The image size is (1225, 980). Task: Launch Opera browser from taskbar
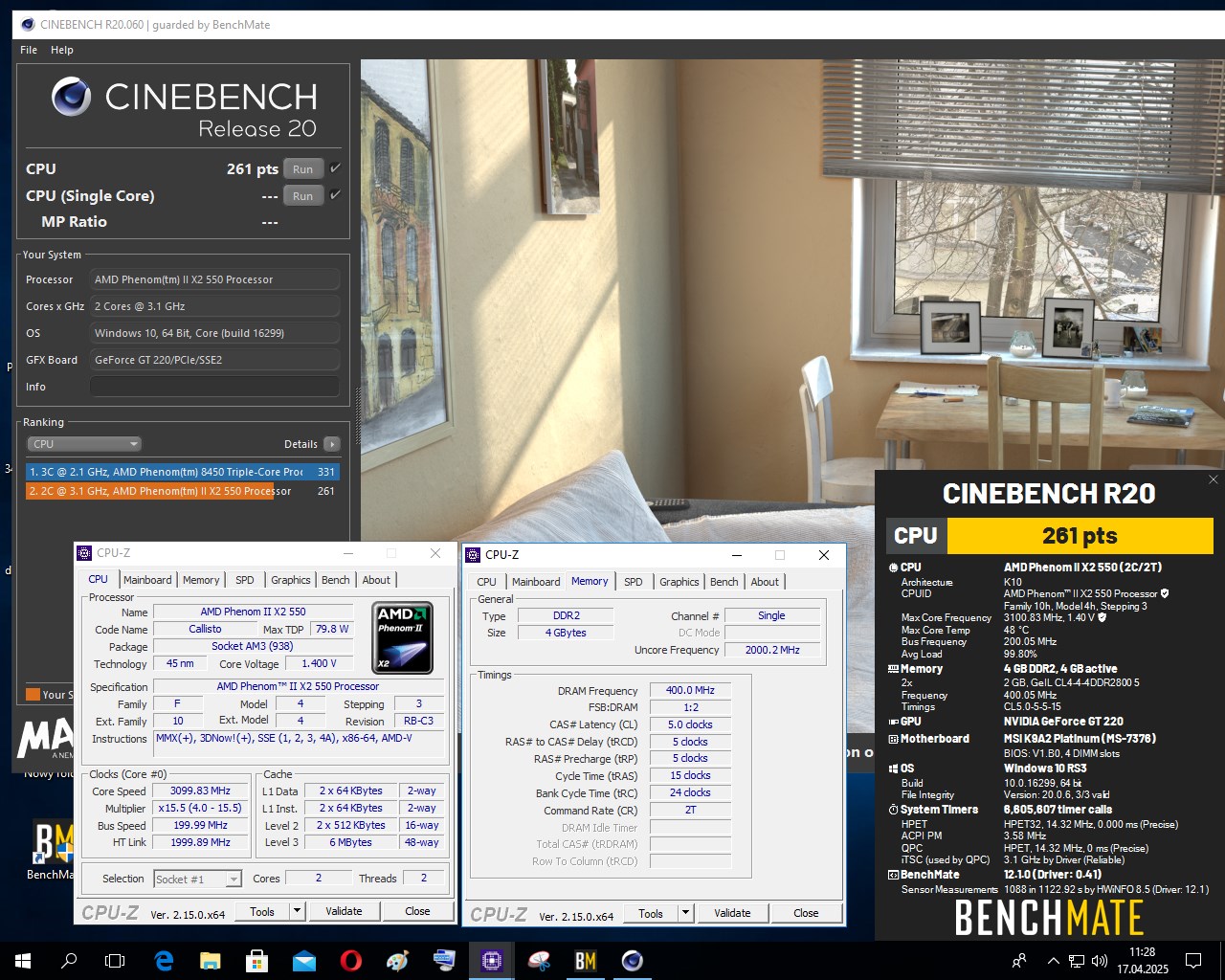(x=350, y=961)
